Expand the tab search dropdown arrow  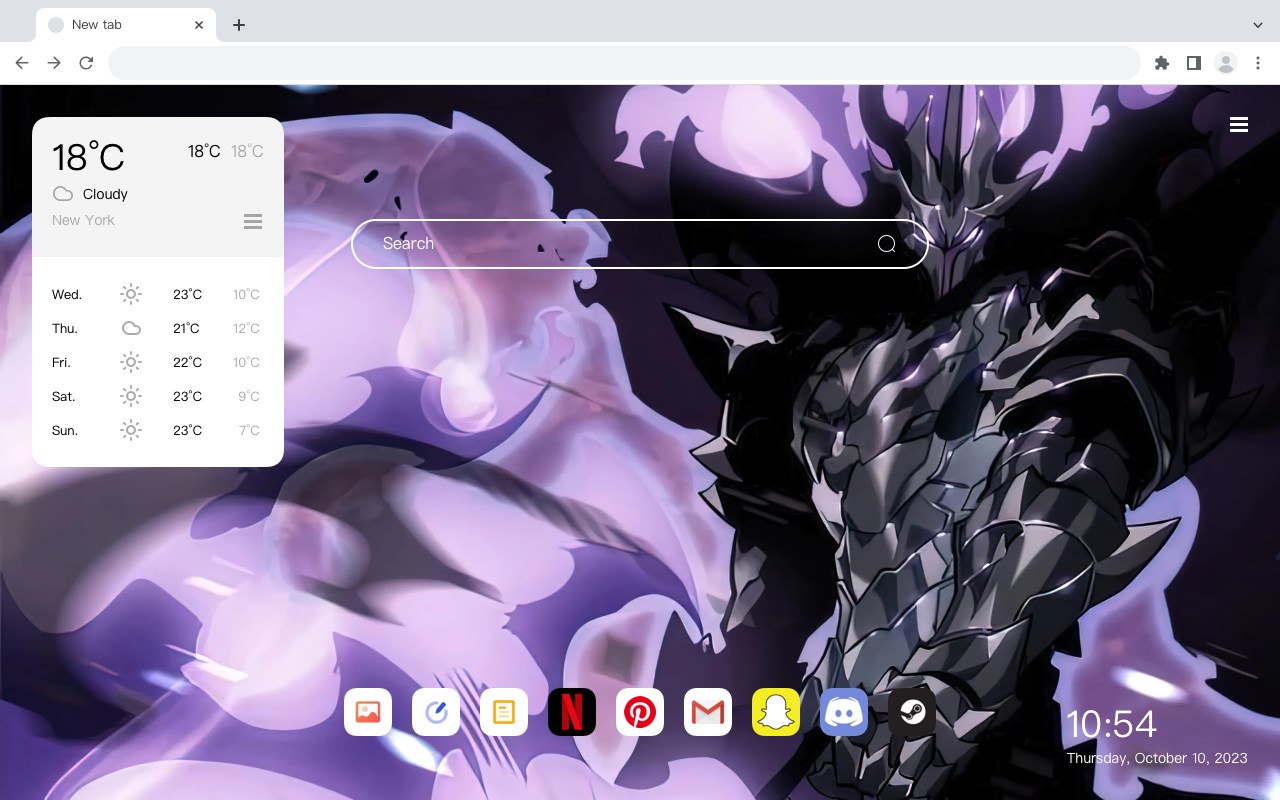click(x=1258, y=24)
